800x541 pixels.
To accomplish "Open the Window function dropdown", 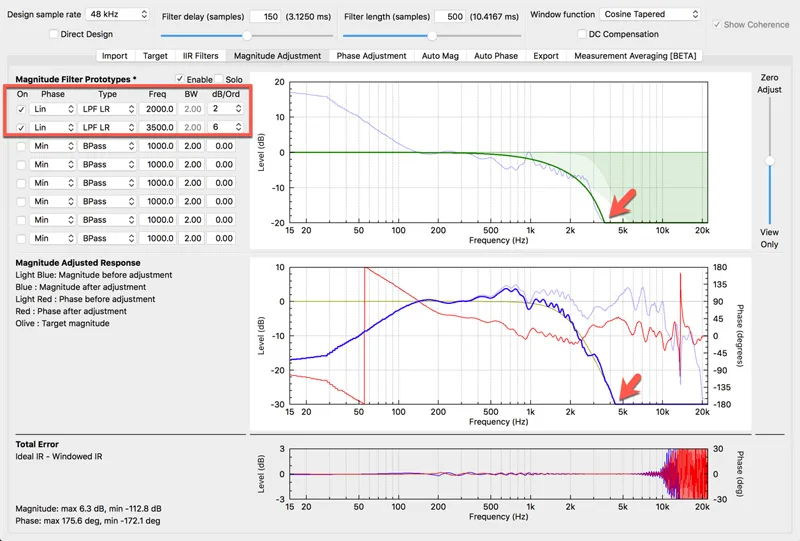I will pyautogui.click(x=650, y=15).
